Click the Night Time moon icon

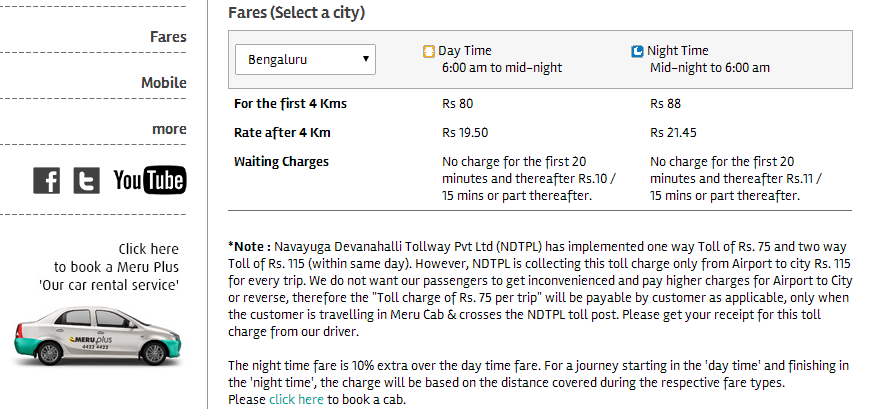[637, 51]
